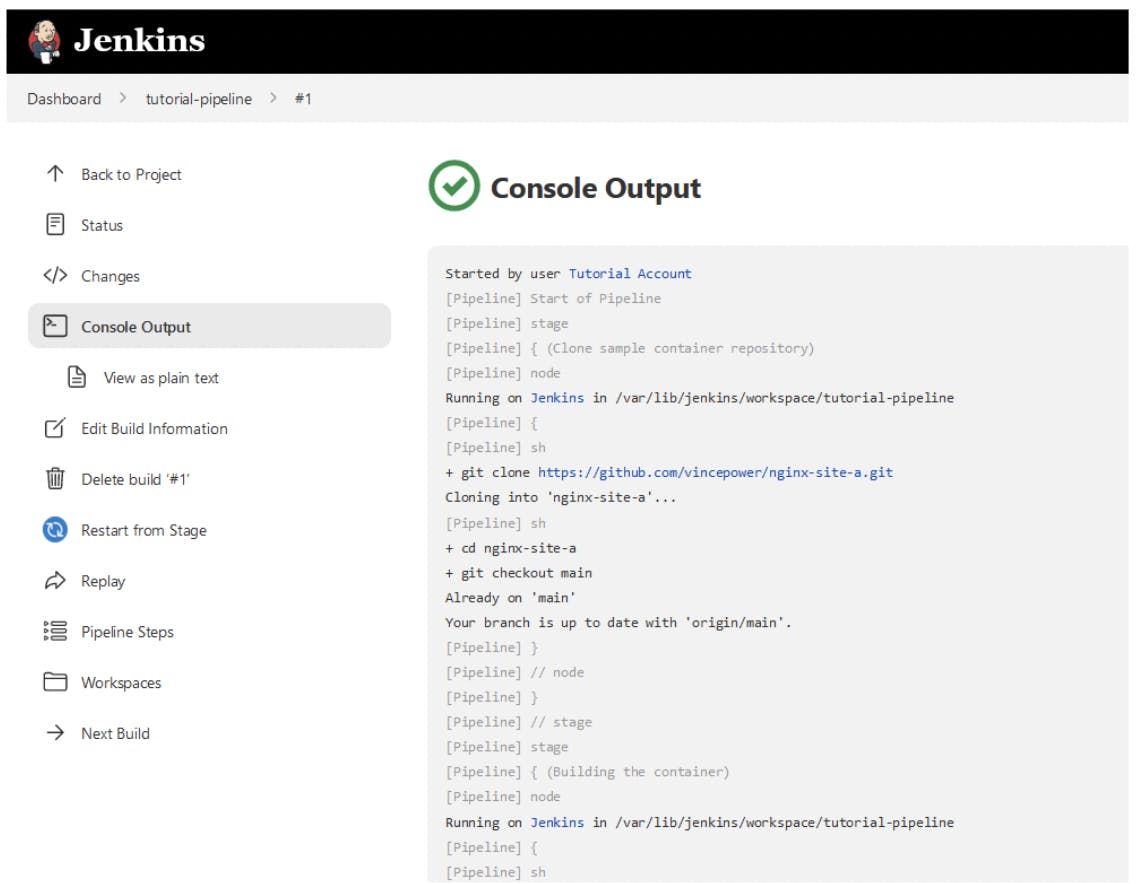1136x884 pixels.
Task: Open the Changes page
Action: tap(110, 276)
